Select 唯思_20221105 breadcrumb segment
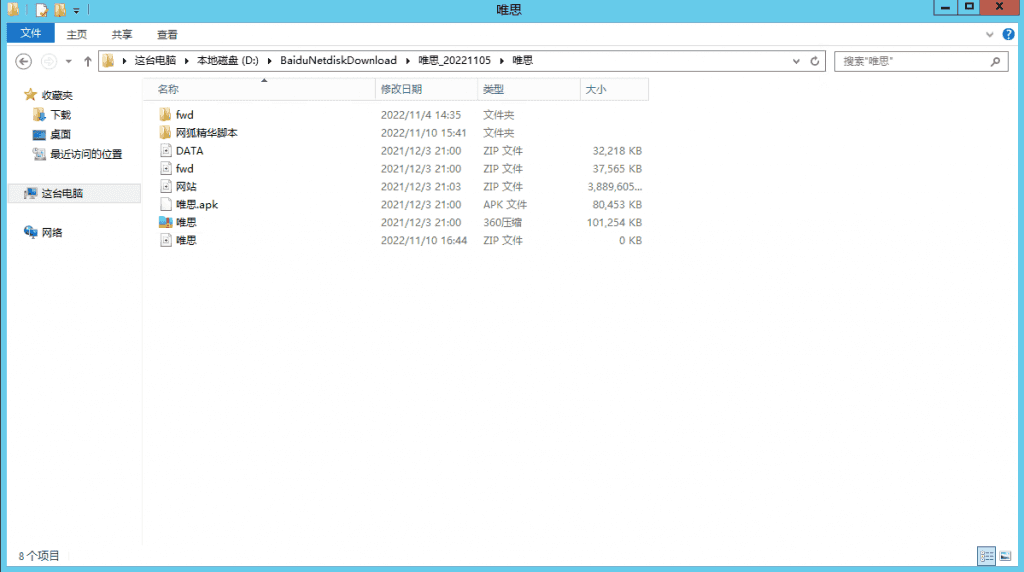 point(455,60)
